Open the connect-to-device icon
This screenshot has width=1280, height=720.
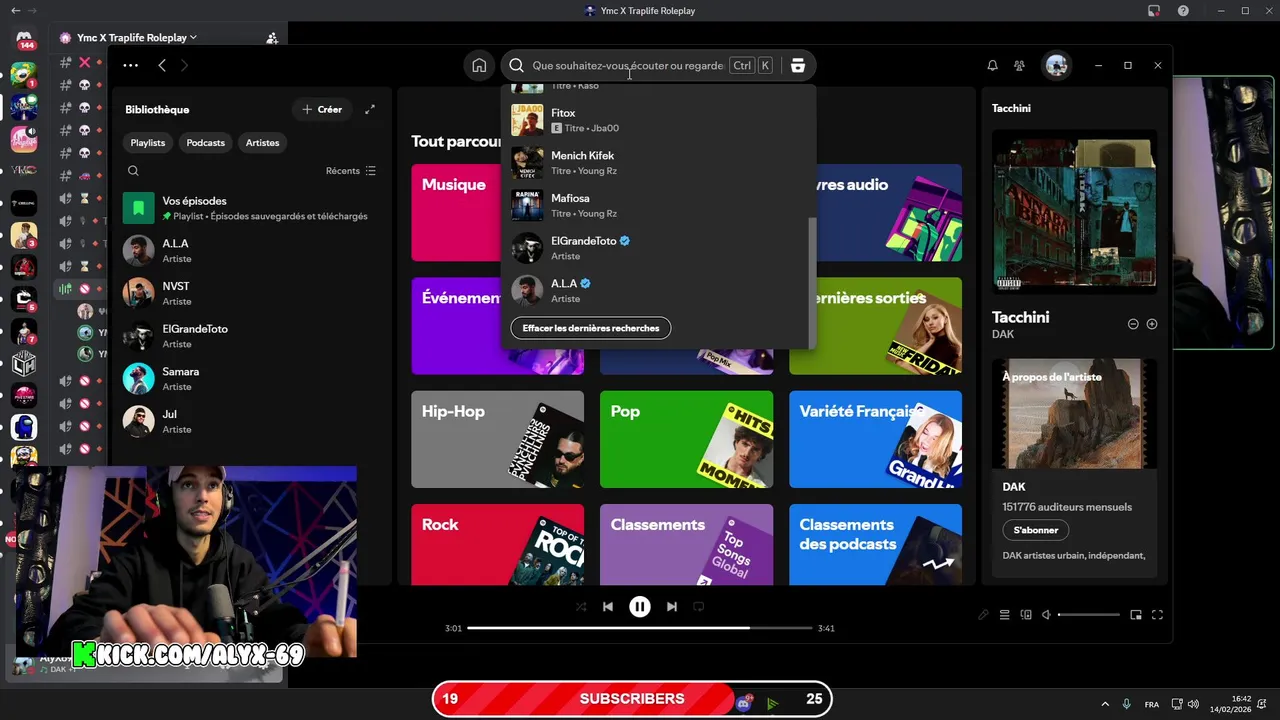(x=1026, y=615)
